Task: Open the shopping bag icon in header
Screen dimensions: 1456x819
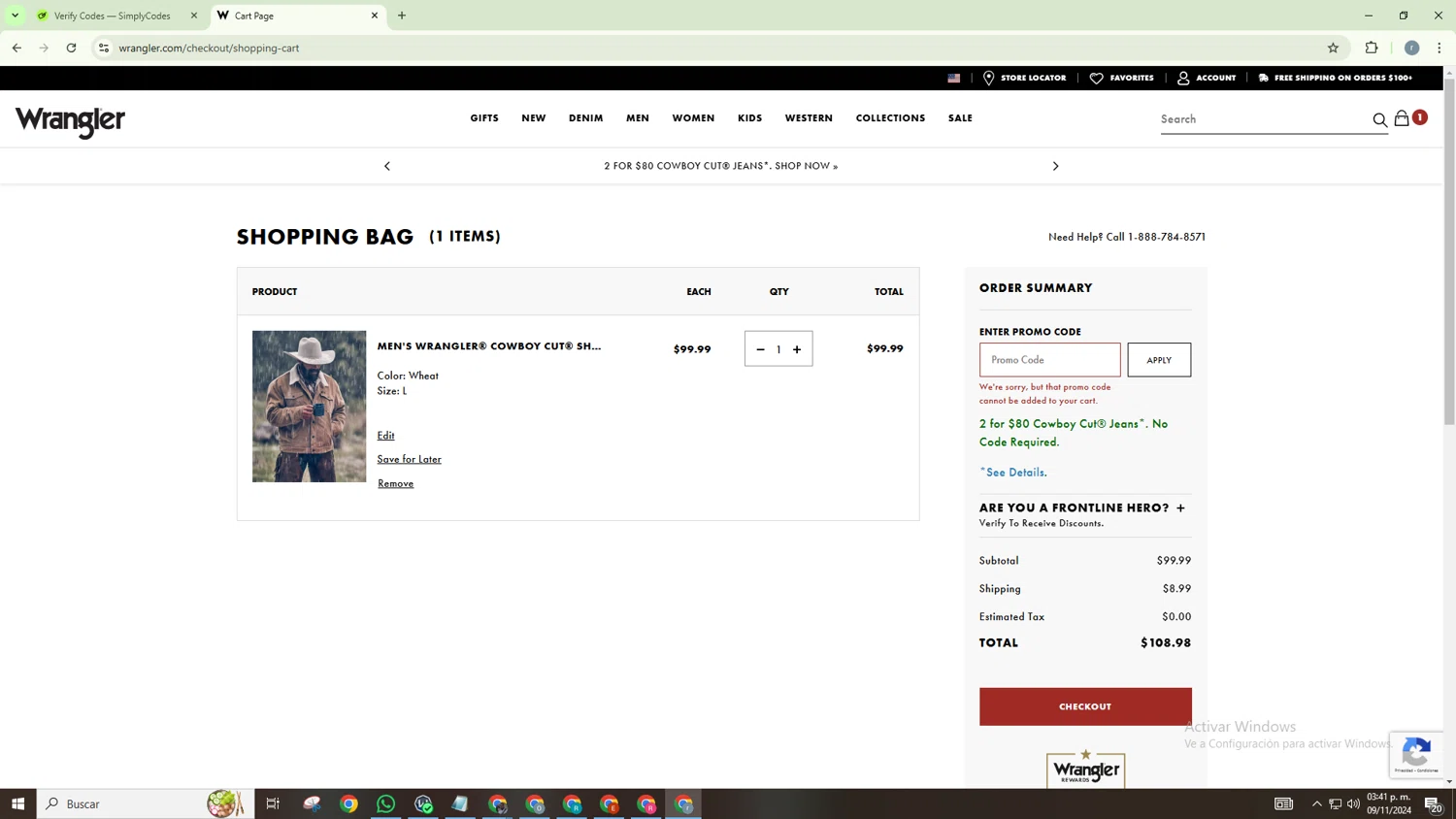Action: [x=1402, y=118]
